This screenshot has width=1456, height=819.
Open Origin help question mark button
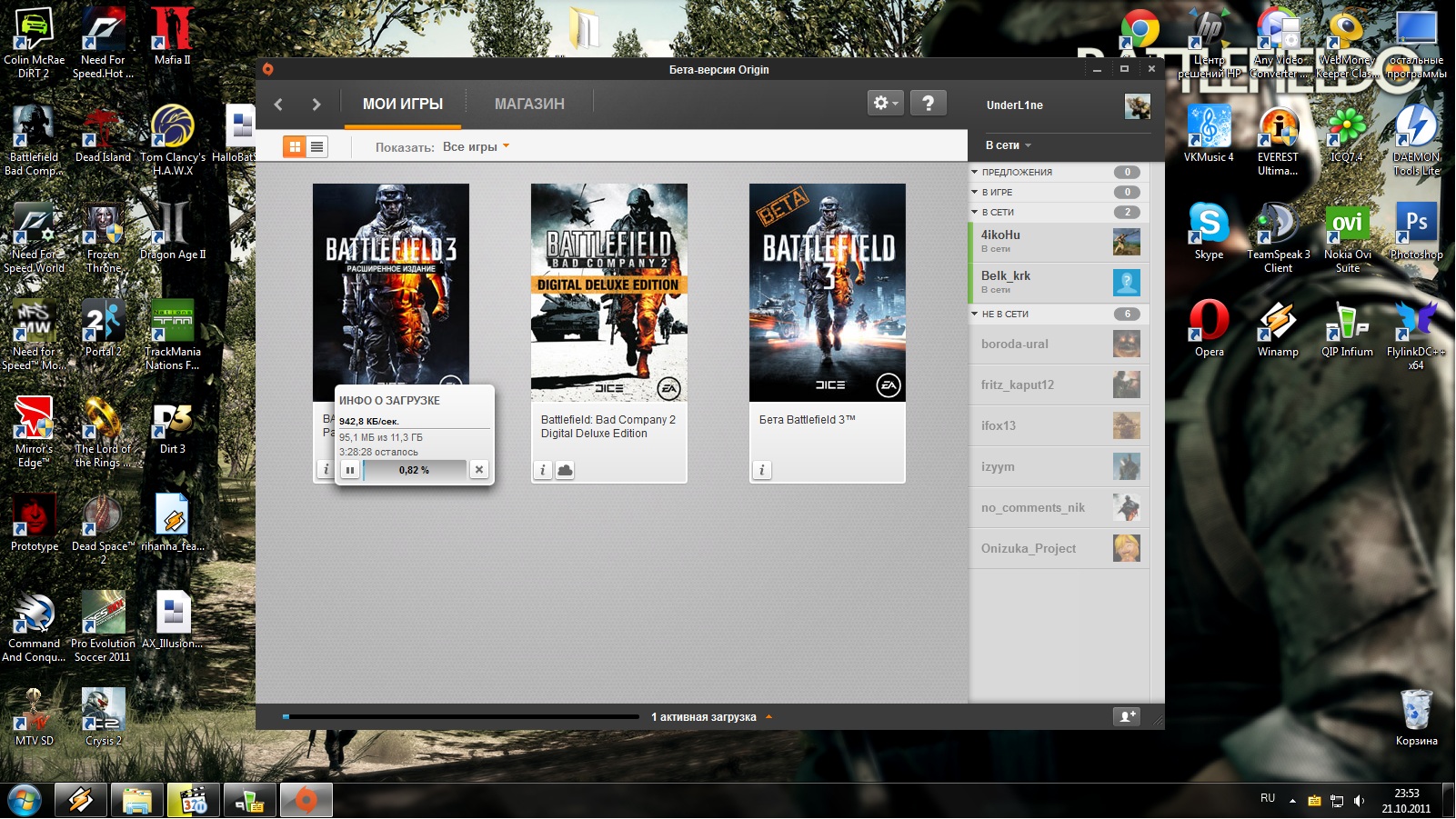tap(928, 104)
